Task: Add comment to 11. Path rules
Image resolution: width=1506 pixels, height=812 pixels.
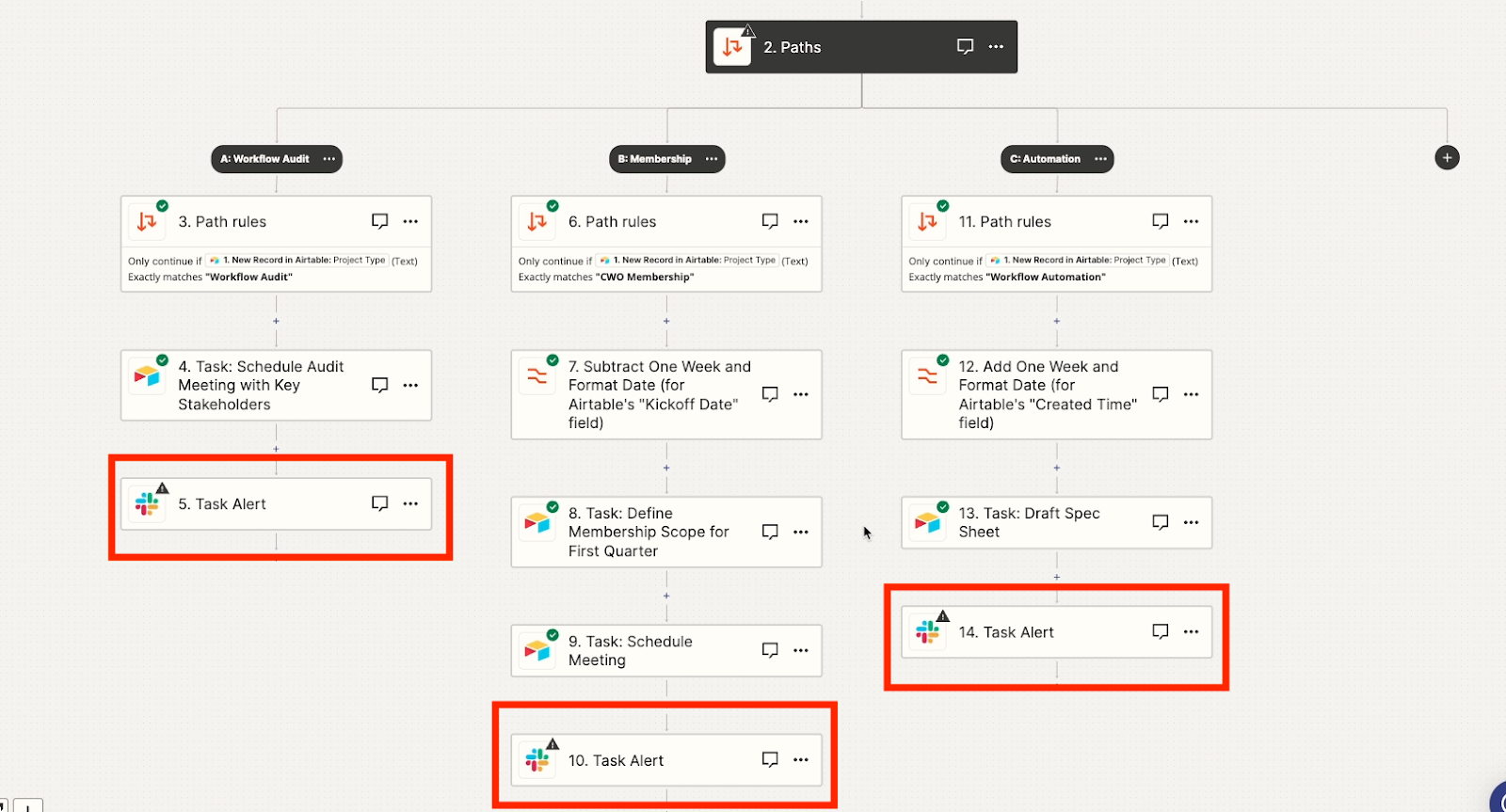Action: [1160, 221]
